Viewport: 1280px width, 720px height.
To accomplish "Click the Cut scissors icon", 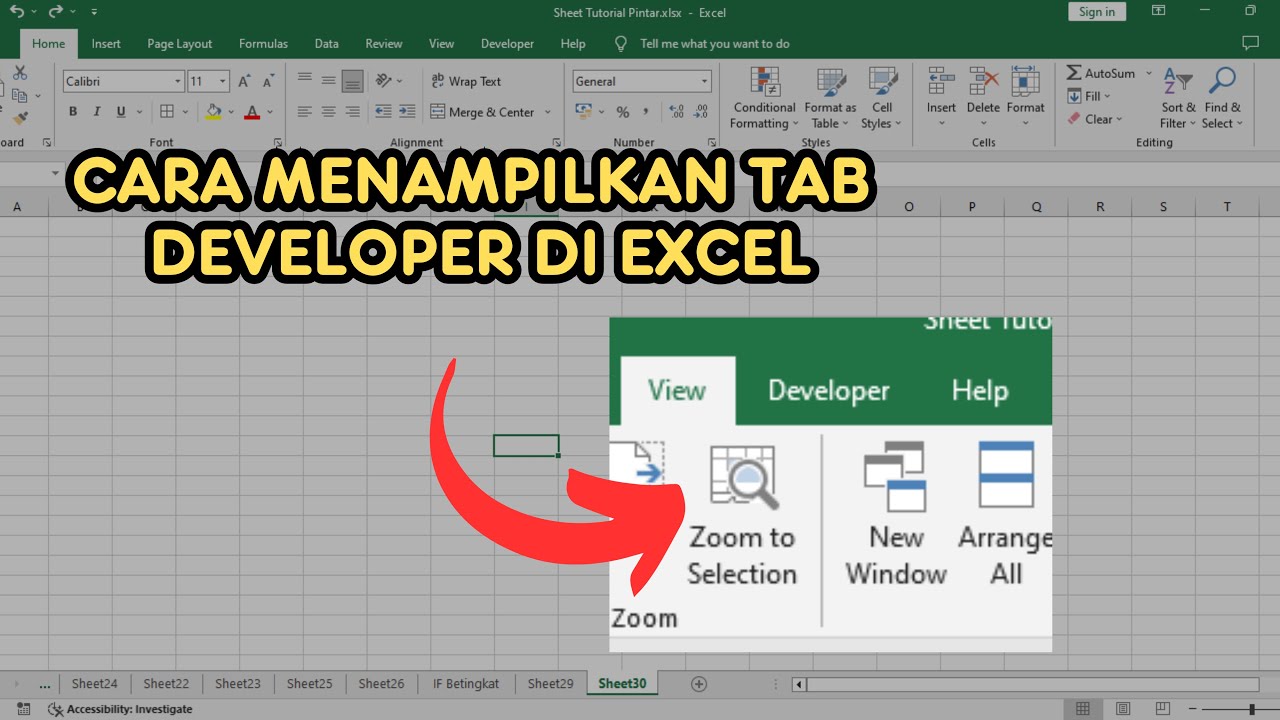I will [20, 73].
